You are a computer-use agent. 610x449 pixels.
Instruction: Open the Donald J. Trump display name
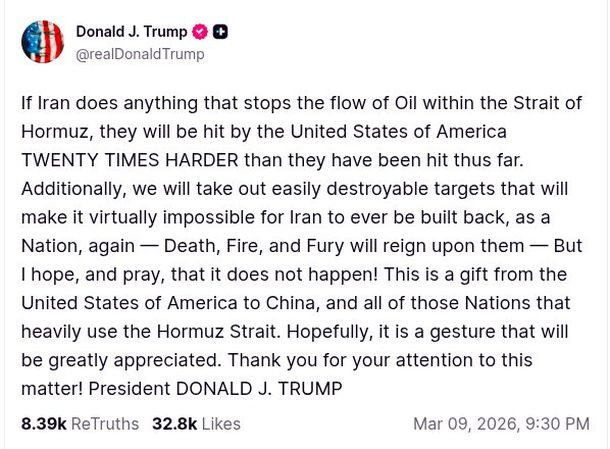[x=133, y=32]
